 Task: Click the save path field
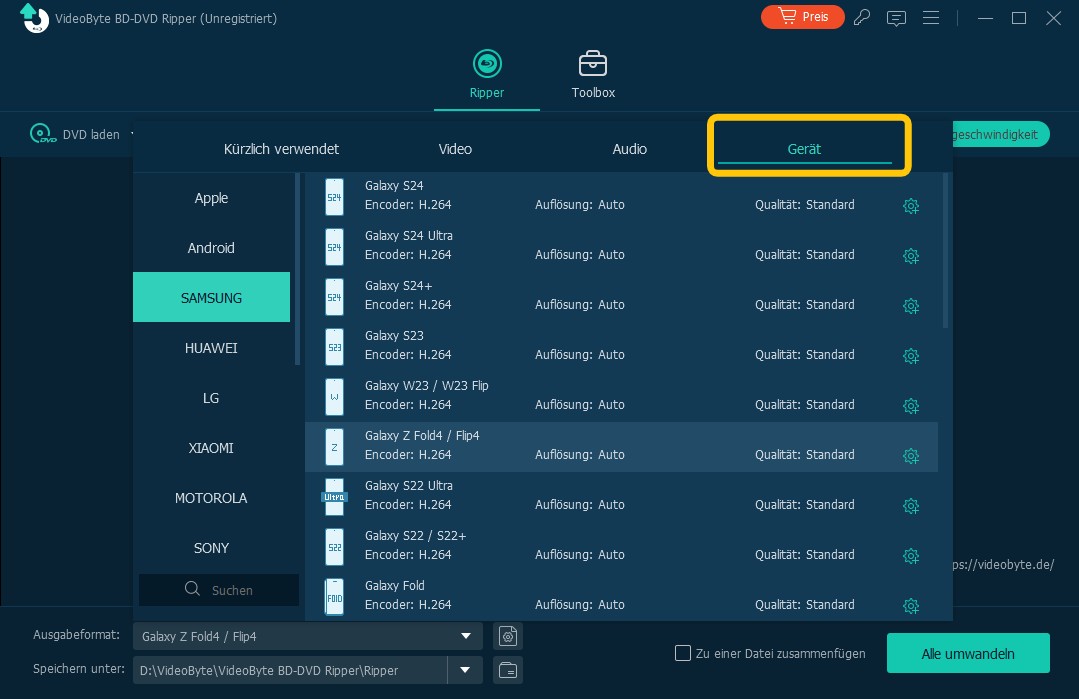(x=290, y=670)
